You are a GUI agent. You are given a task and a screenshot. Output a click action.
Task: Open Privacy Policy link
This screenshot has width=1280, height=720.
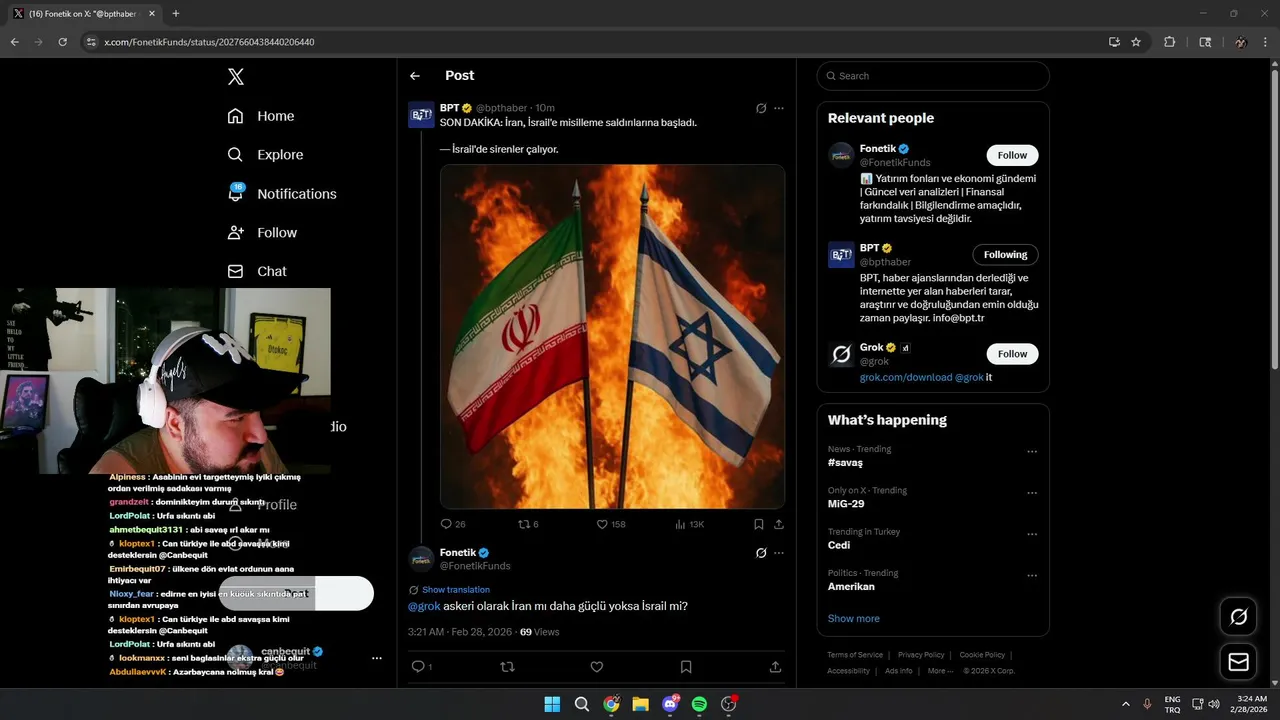tap(921, 655)
